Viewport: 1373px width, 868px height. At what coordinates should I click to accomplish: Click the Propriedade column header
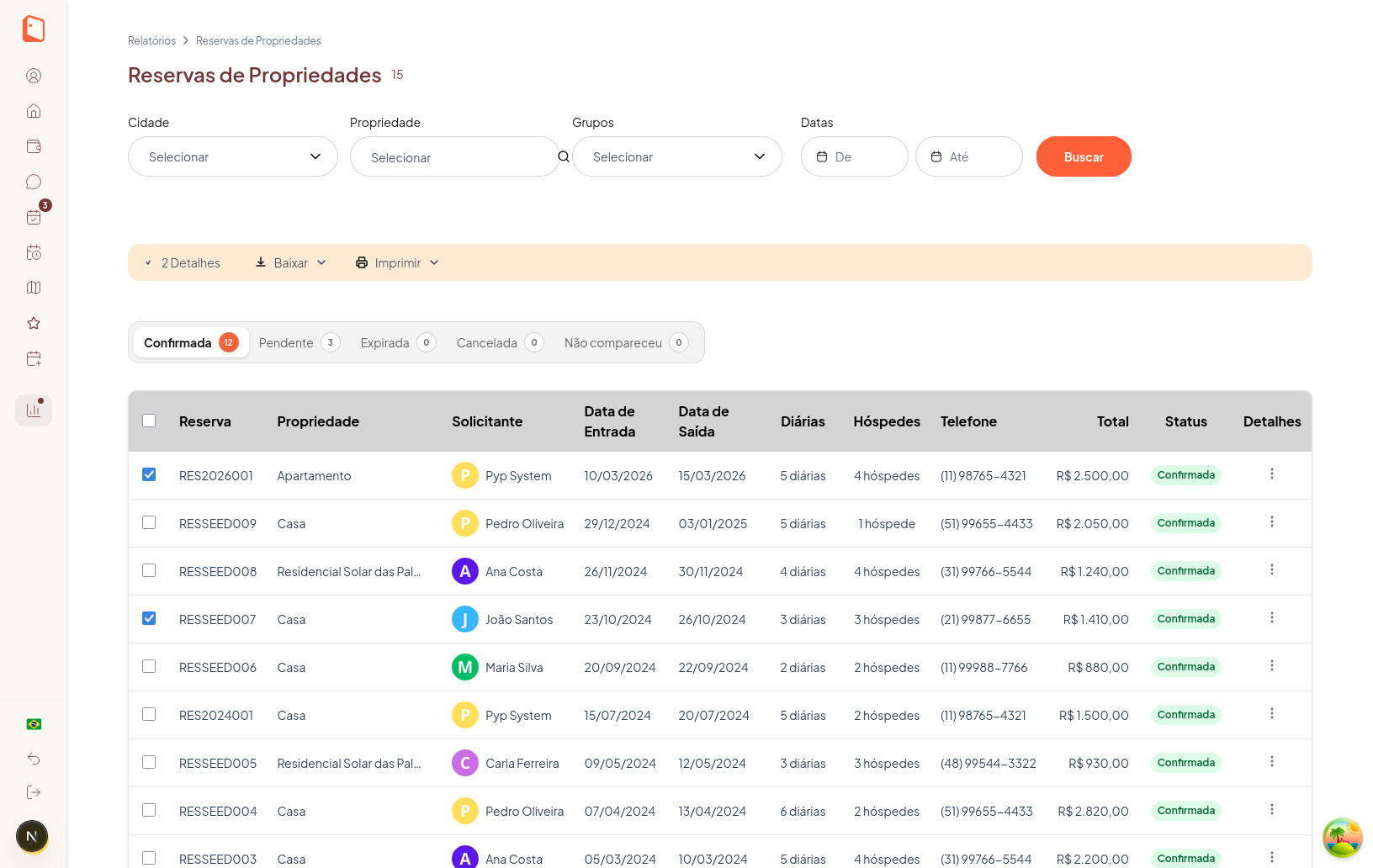tap(318, 421)
